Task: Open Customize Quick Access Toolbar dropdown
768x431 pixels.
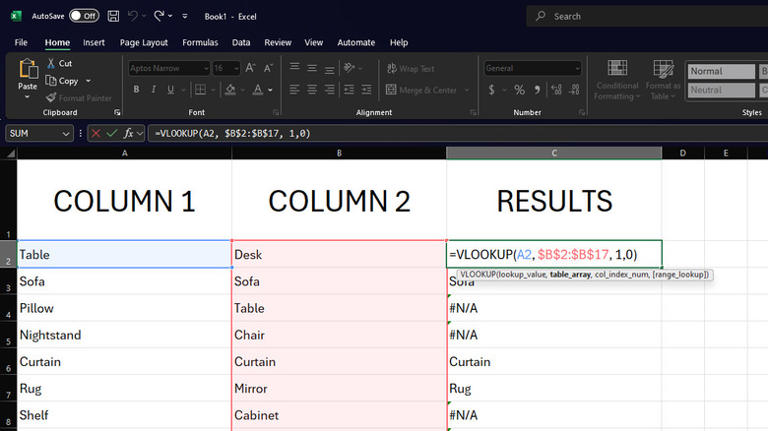Action: 185,16
